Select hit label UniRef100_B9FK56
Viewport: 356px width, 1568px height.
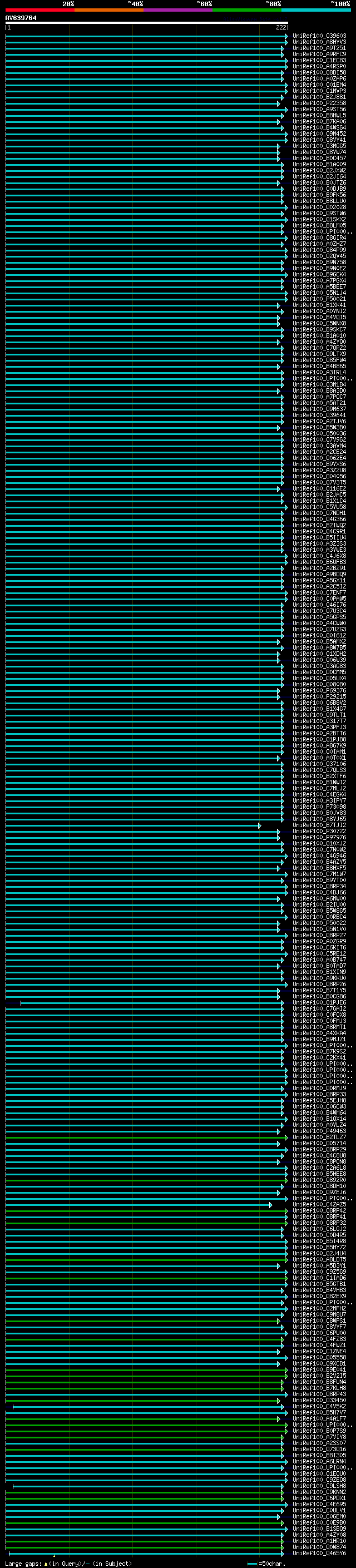tap(319, 195)
